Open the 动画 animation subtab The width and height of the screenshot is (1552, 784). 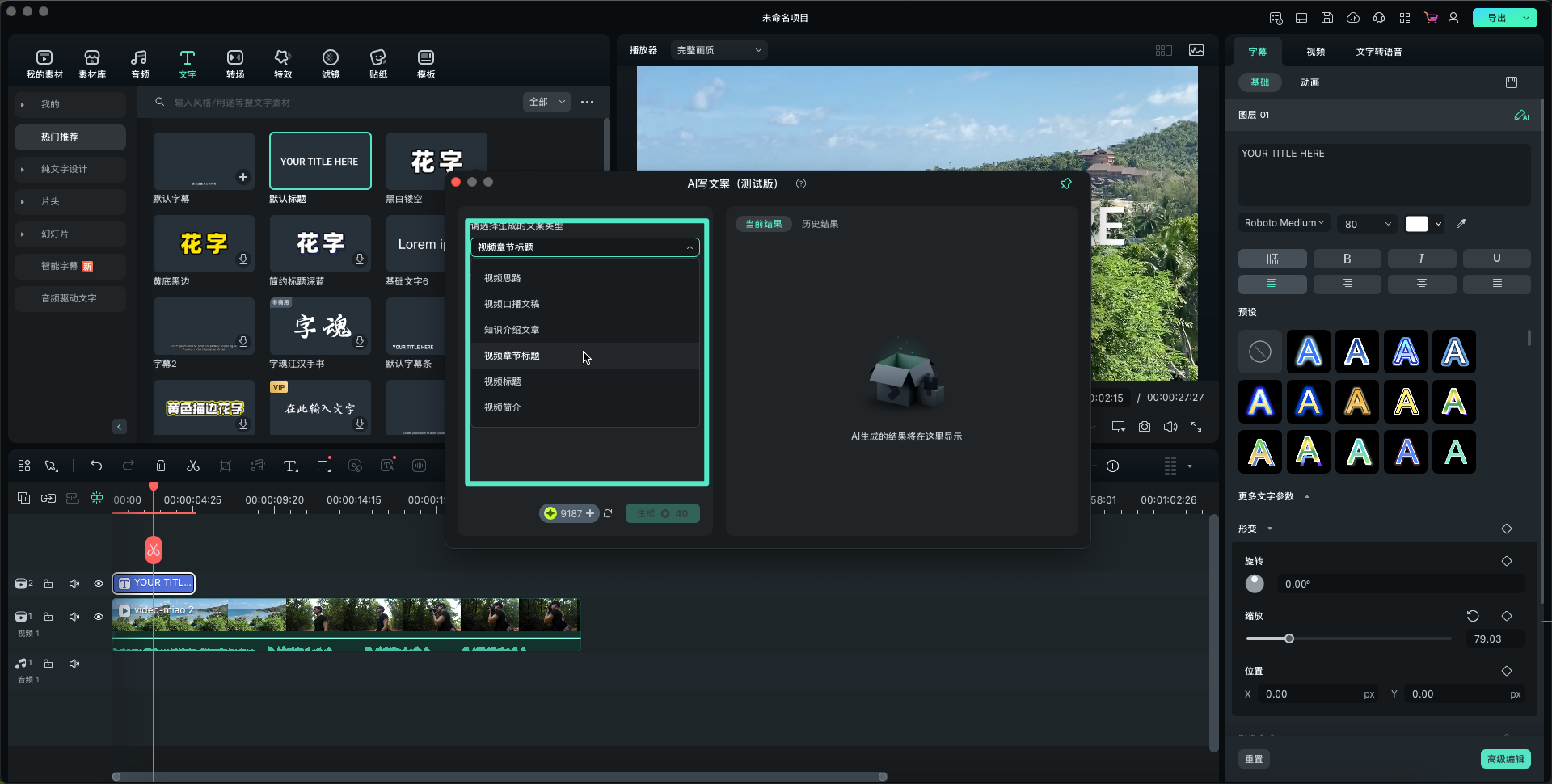(x=1309, y=82)
